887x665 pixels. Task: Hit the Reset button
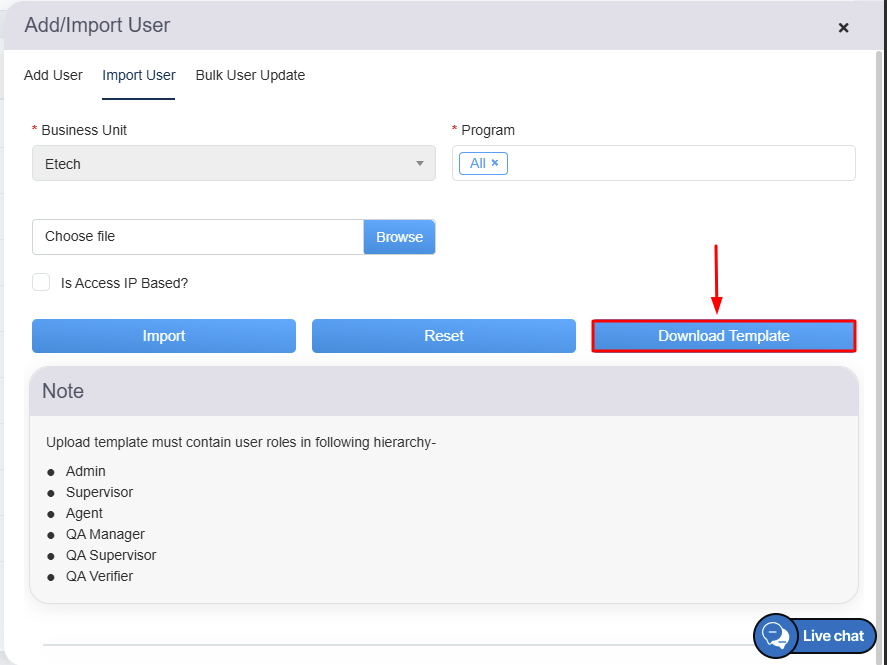[444, 336]
